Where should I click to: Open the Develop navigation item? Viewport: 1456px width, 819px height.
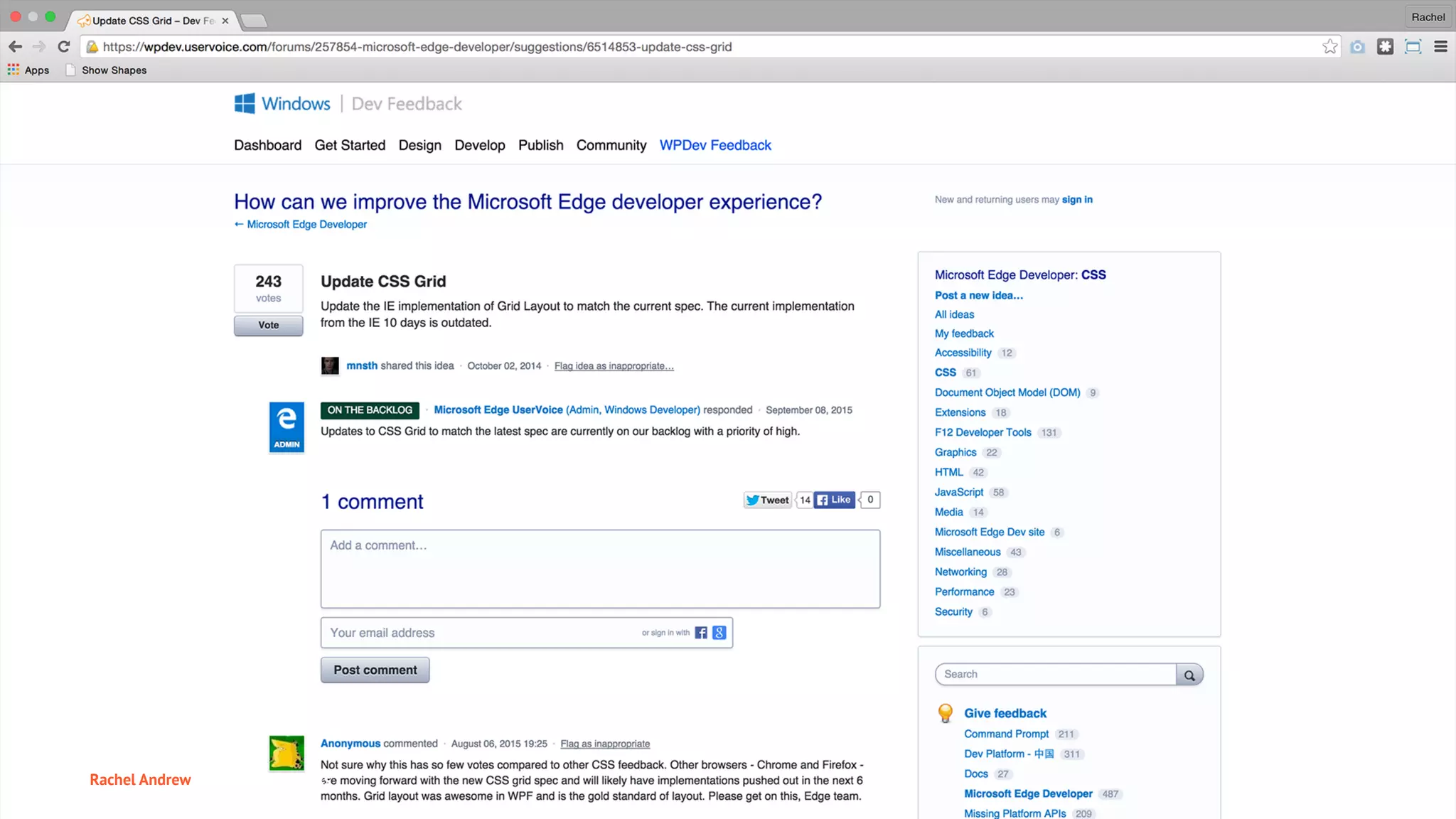pyautogui.click(x=479, y=145)
